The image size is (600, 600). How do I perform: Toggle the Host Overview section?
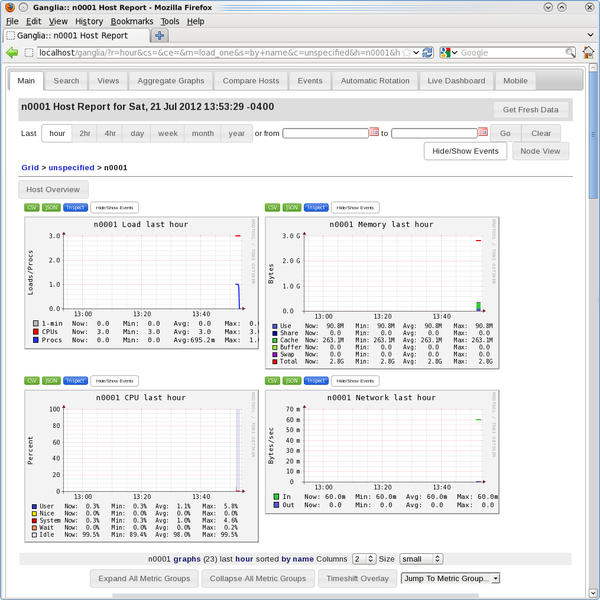[53, 189]
